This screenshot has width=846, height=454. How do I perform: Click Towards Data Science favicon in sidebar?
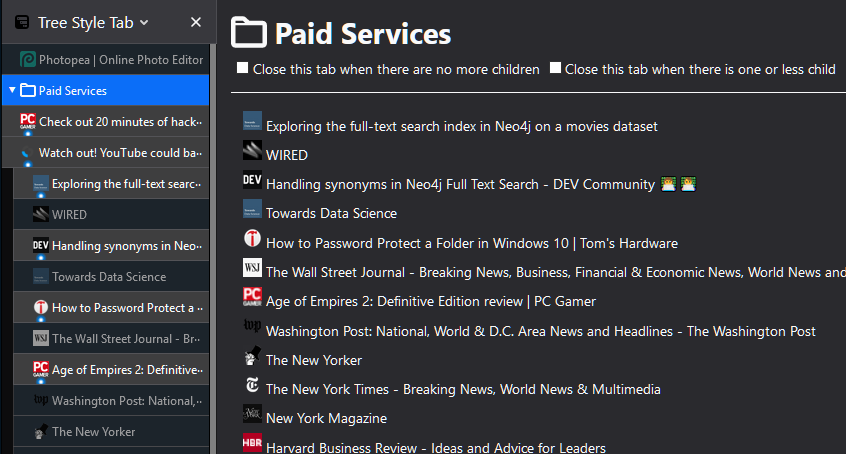click(x=40, y=276)
